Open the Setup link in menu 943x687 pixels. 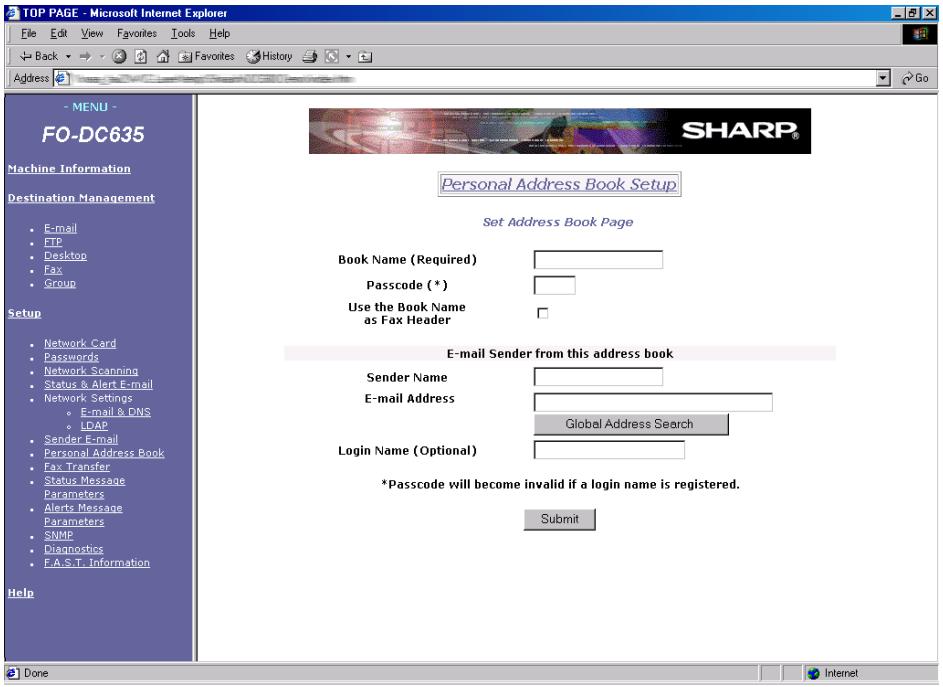click(x=24, y=313)
